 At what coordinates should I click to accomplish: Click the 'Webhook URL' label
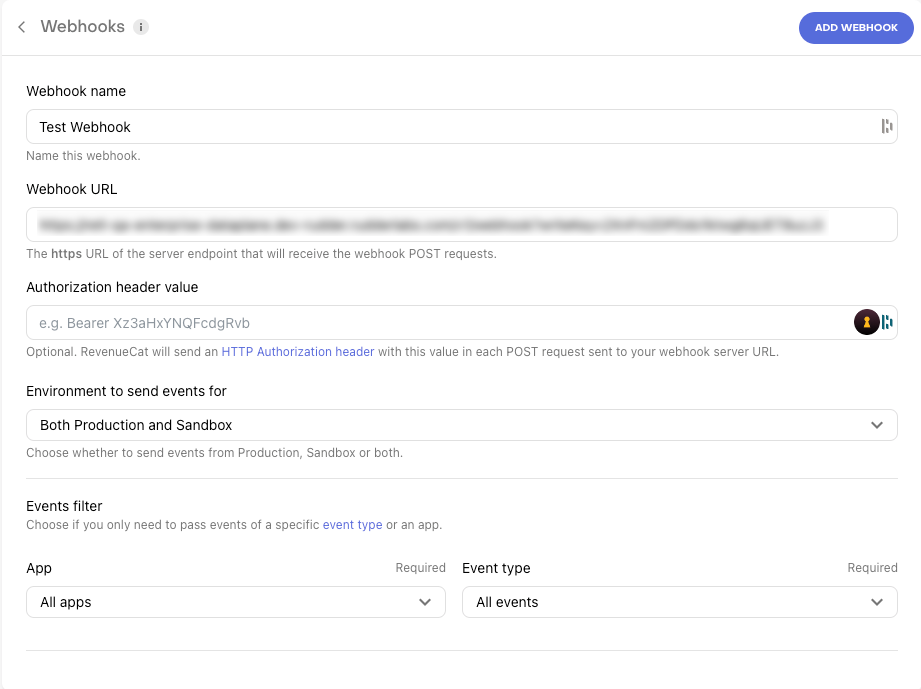72,189
